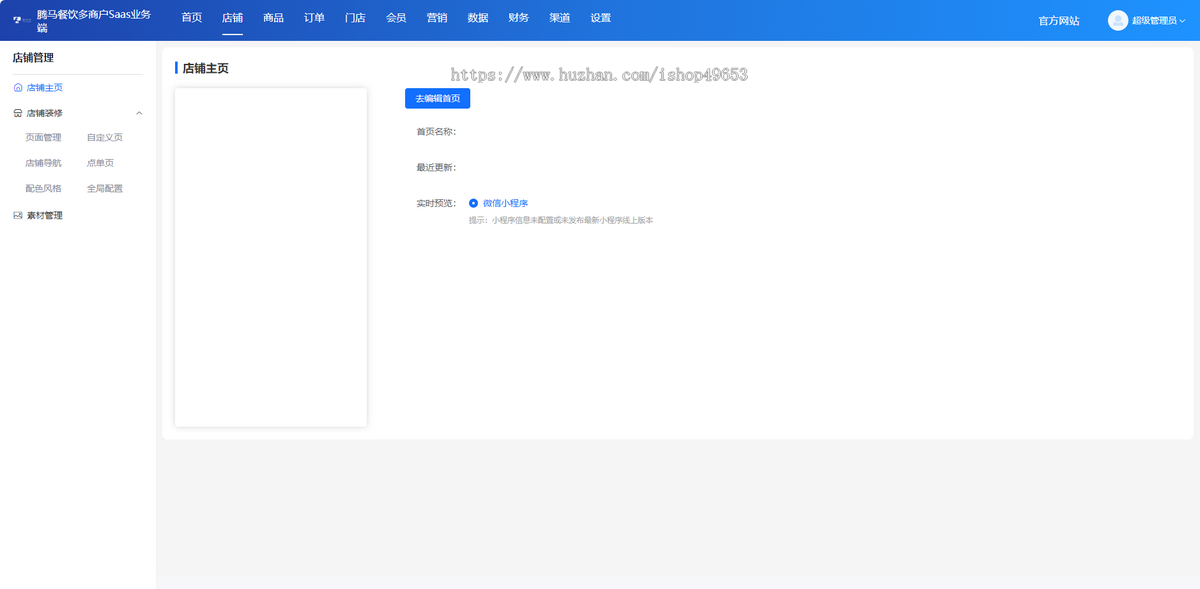Image resolution: width=1200 pixels, height=589 pixels.
Task: Select the 微信小程序 radio button
Action: tap(474, 203)
